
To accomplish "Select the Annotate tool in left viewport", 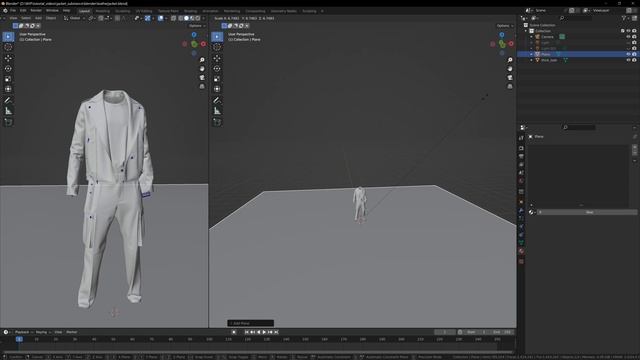I will (8, 100).
